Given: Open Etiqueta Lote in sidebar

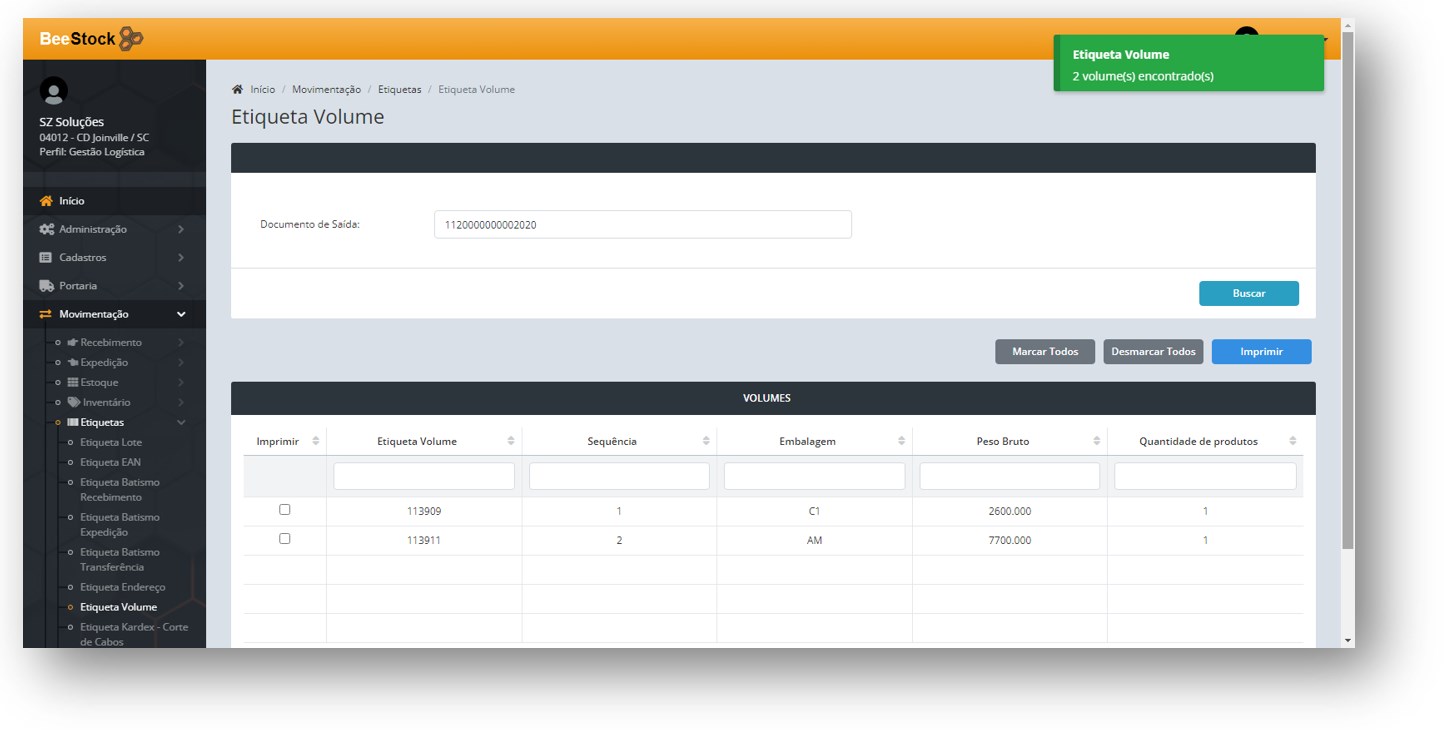Looking at the screenshot, I should tap(111, 442).
